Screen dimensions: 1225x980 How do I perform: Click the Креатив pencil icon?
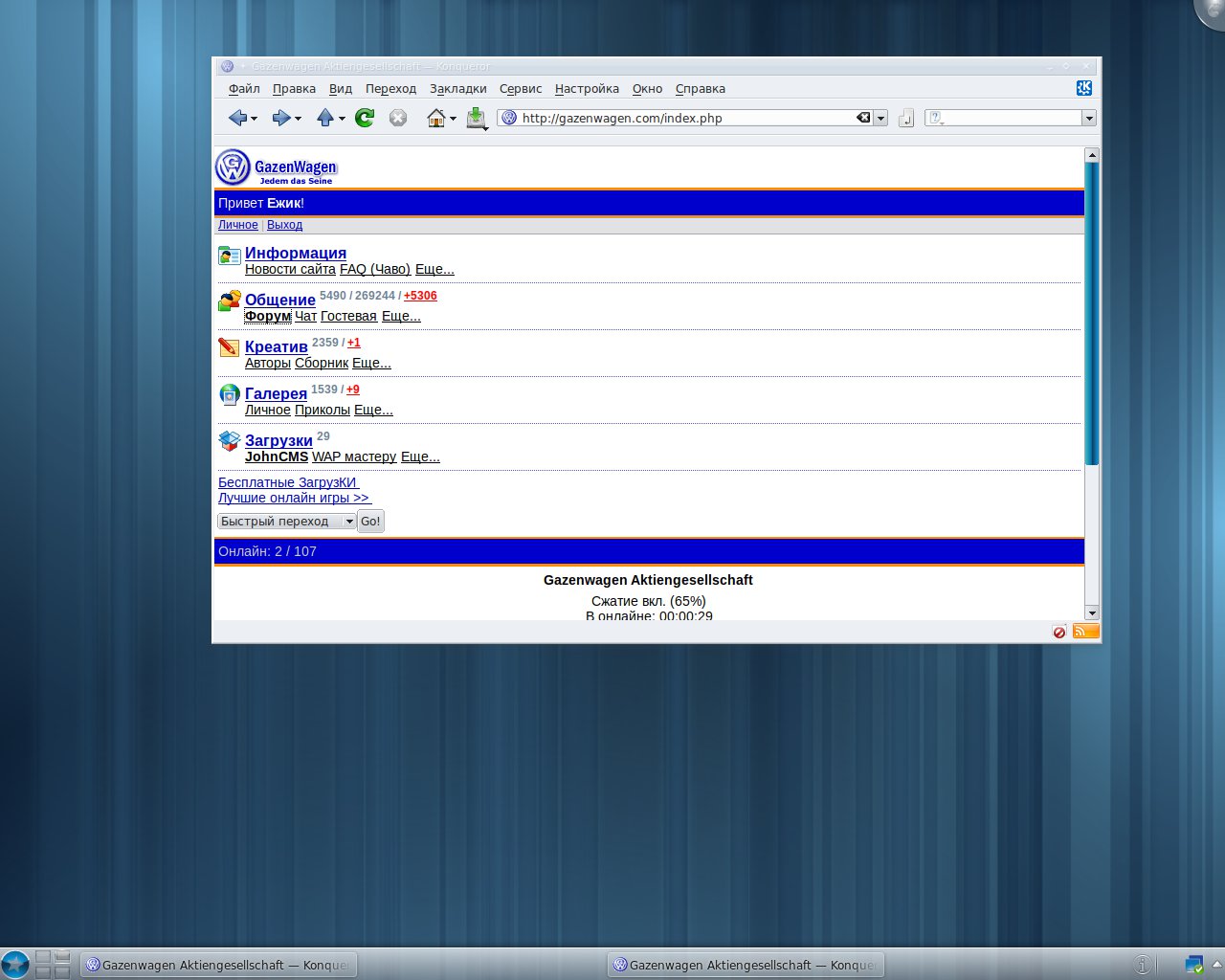(229, 347)
